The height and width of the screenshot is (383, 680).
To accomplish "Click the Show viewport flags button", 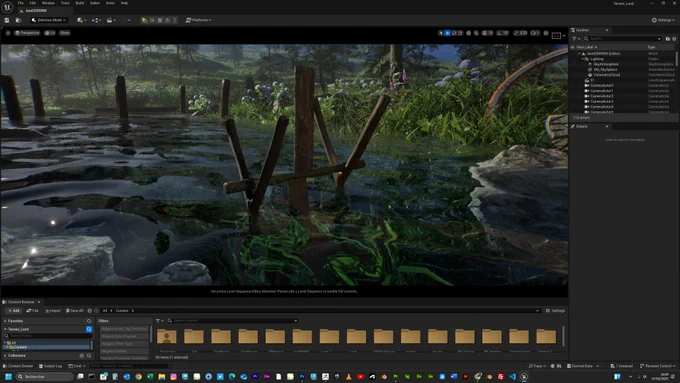I will click(65, 33).
